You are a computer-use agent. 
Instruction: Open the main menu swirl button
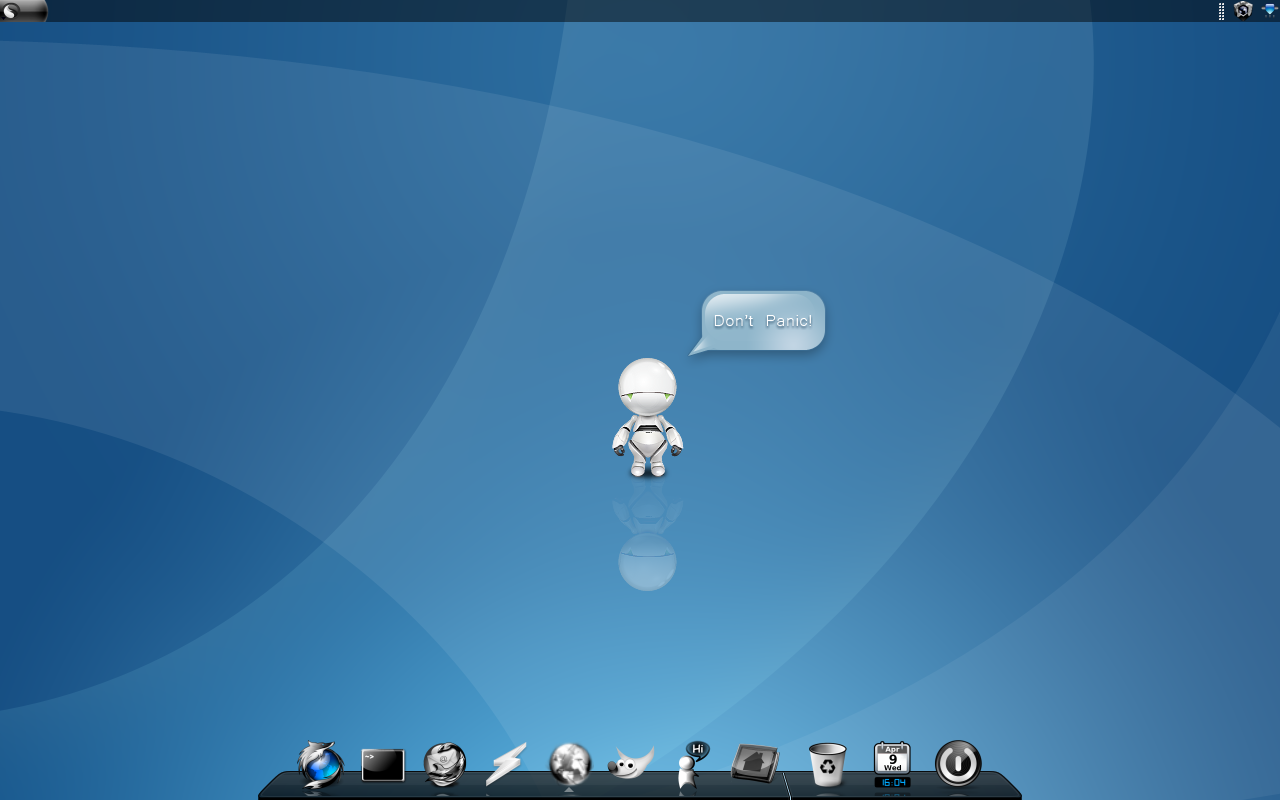[x=23, y=11]
